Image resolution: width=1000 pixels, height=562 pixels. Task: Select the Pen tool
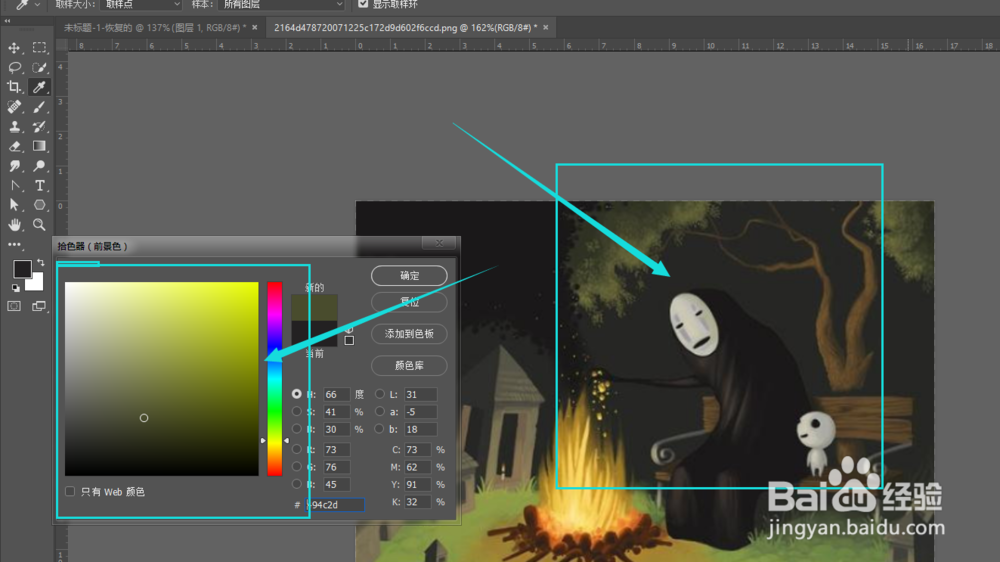tap(14, 186)
